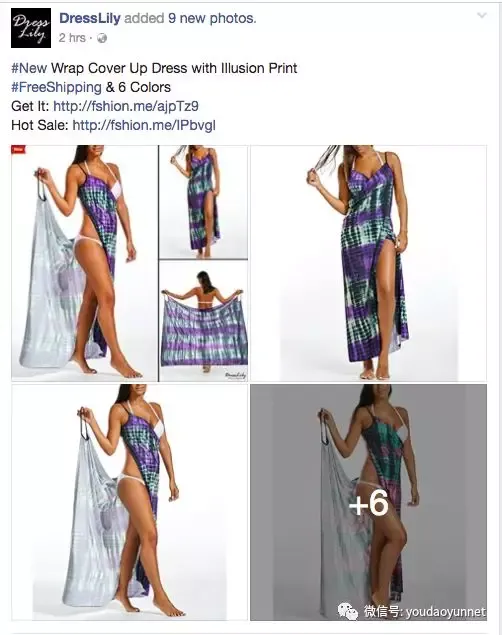The width and height of the screenshot is (502, 635).
Task: Open photo showing wrap held open from behind
Action: (203, 321)
